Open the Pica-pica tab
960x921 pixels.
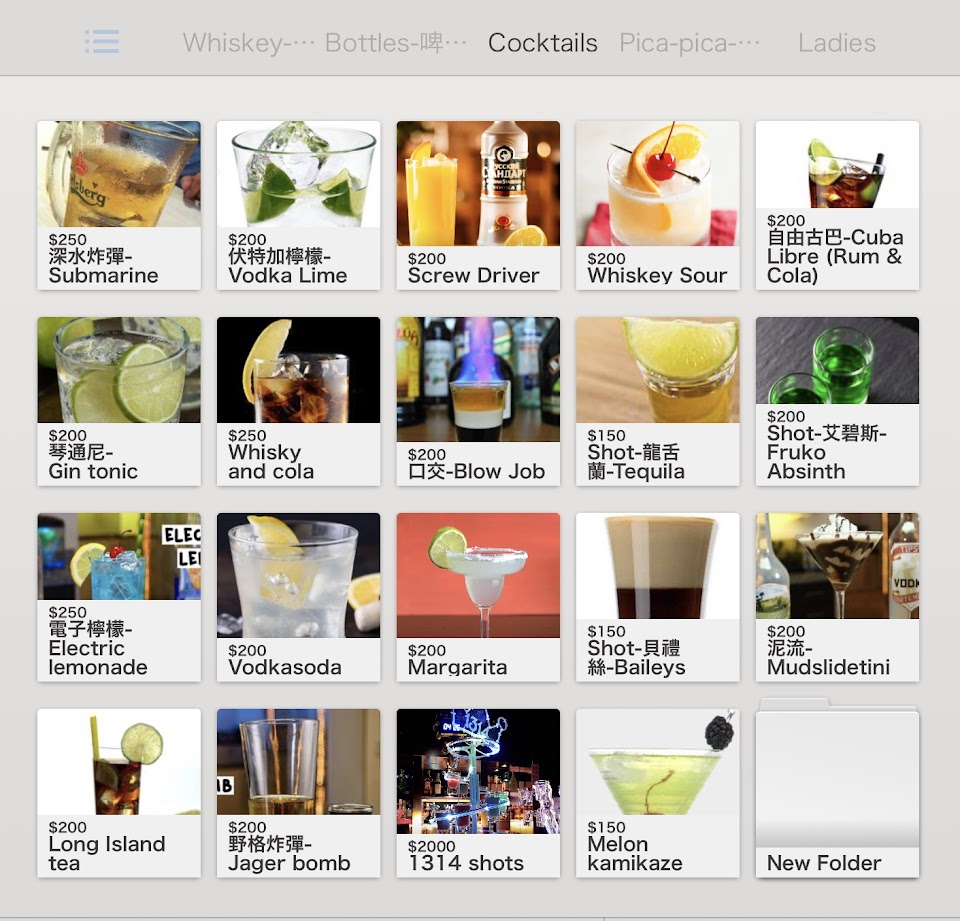689,43
